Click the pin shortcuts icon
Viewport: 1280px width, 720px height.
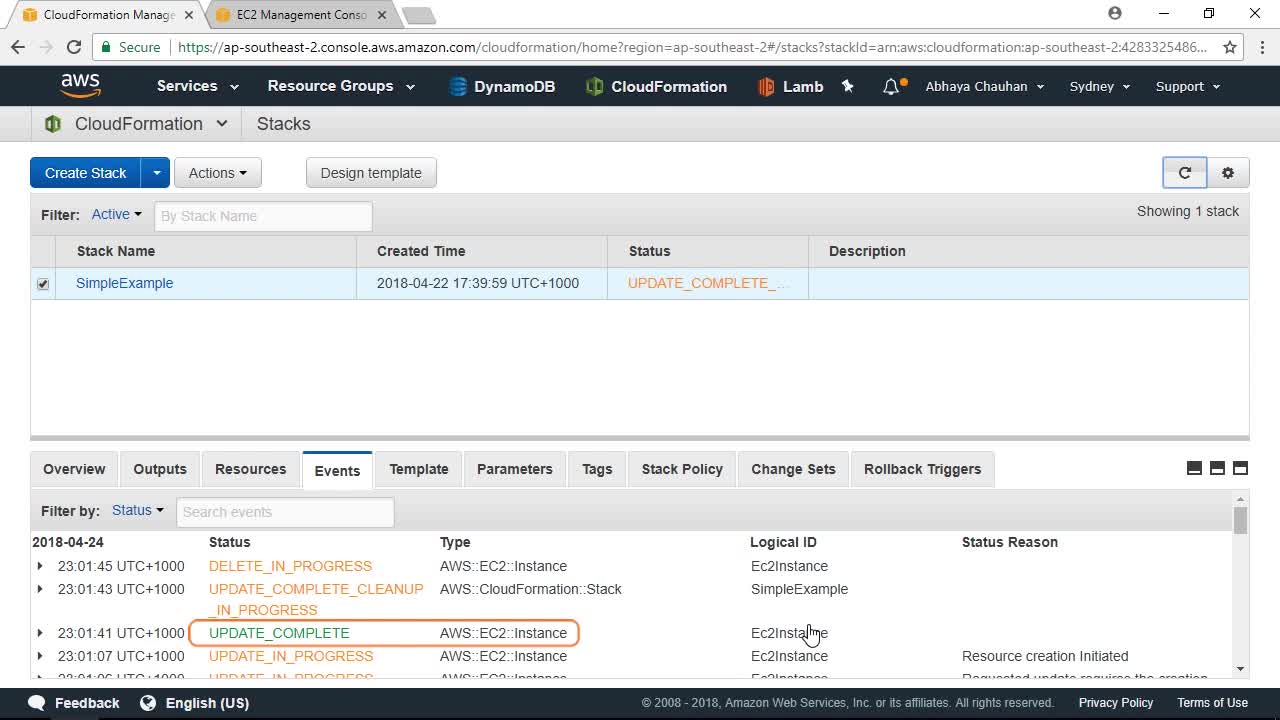pyautogui.click(x=848, y=86)
